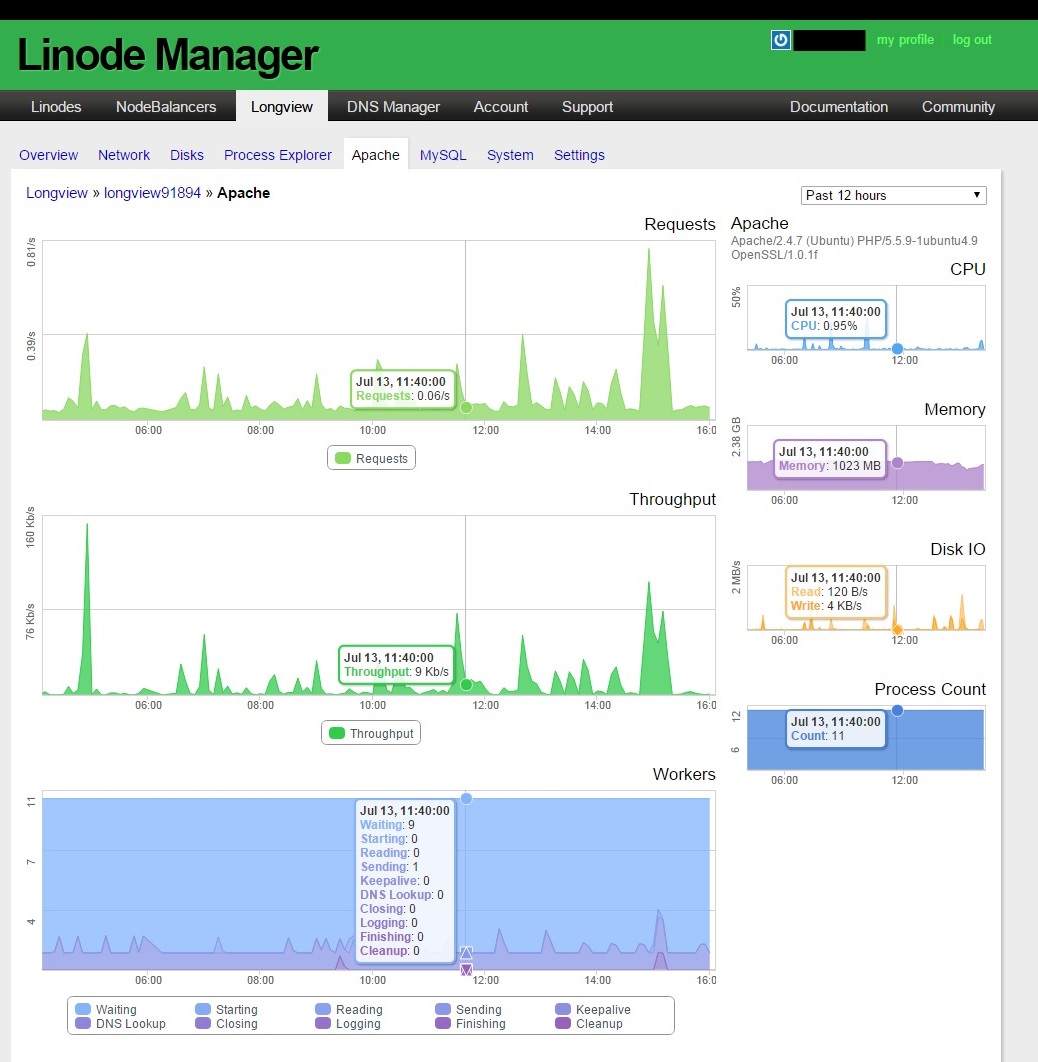This screenshot has width=1038, height=1062.
Task: Toggle the DNS Lookup legend entry
Action: (121, 1023)
